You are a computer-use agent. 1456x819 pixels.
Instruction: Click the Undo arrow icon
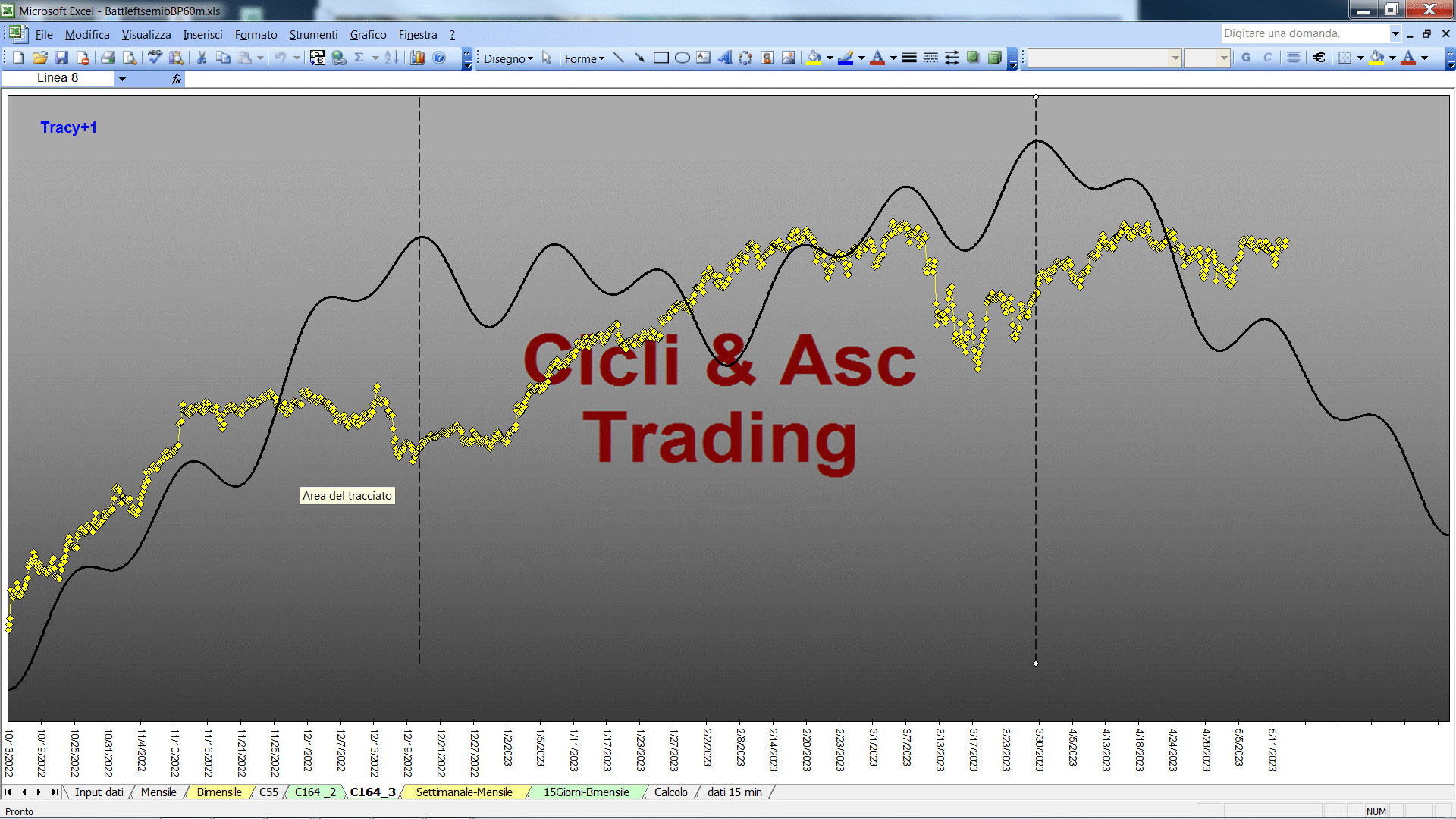tap(281, 58)
